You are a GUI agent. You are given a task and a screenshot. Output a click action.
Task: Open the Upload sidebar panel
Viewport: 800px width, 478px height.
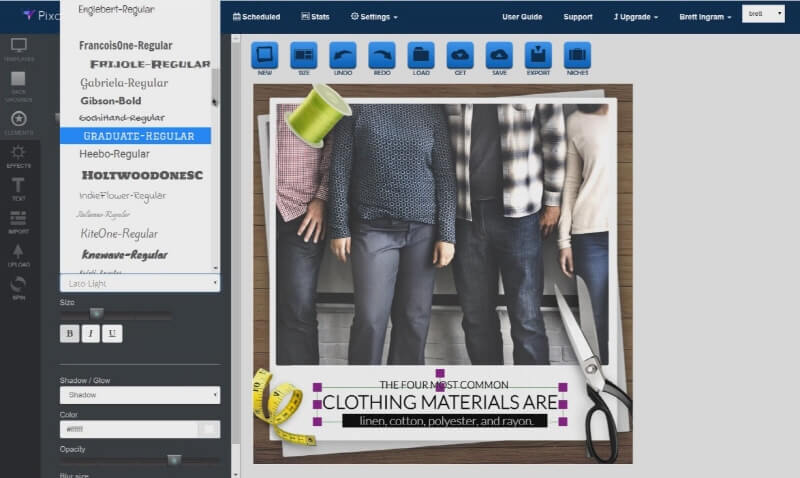(18, 255)
